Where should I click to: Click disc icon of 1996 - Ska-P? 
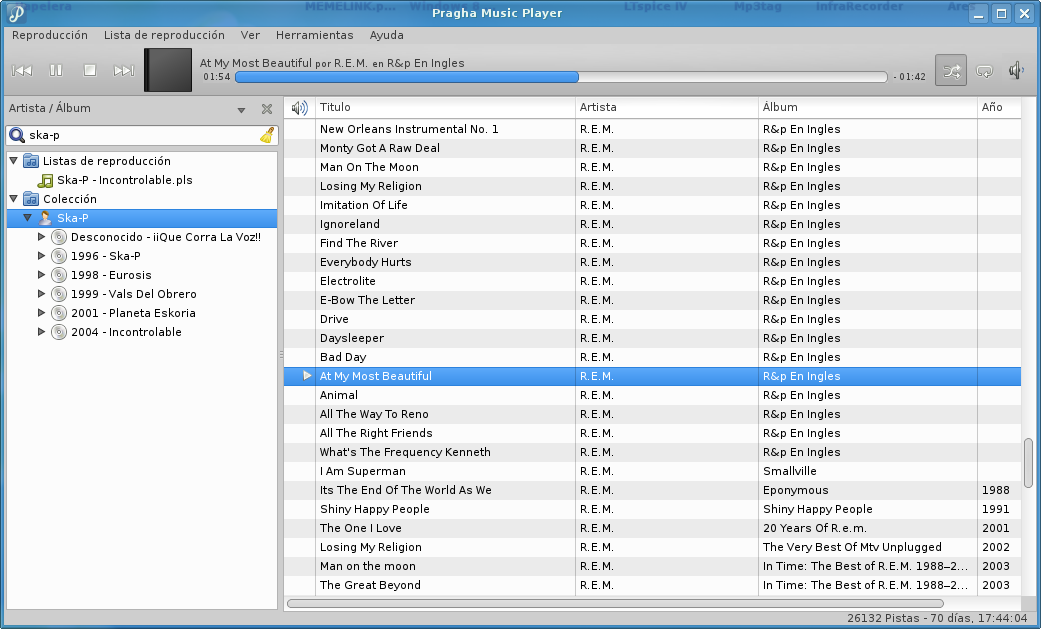59,256
